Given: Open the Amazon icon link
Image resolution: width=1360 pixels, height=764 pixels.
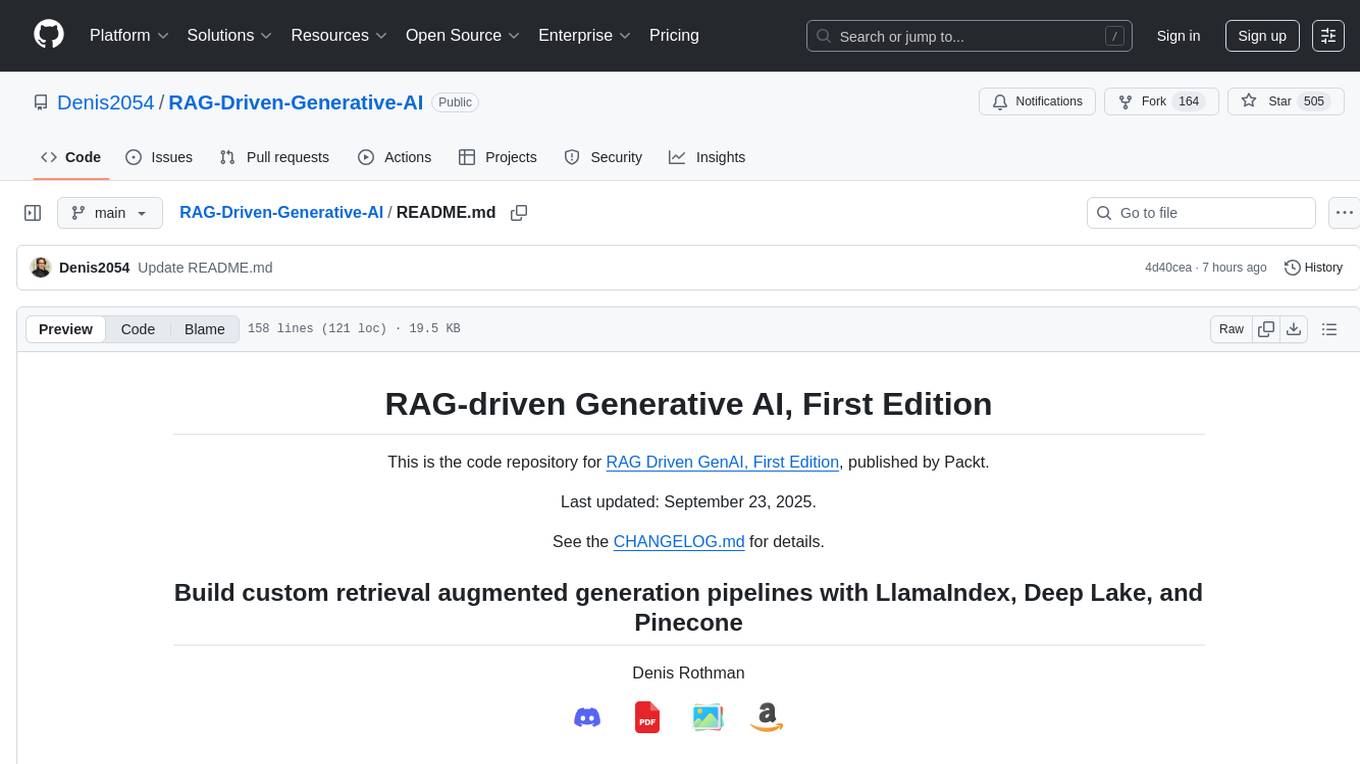Looking at the screenshot, I should coord(767,717).
